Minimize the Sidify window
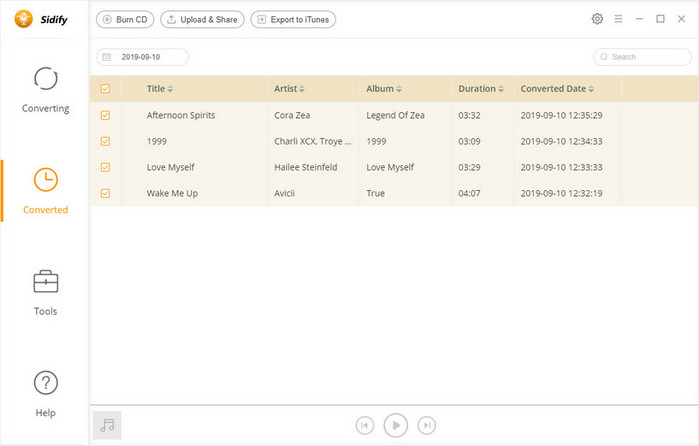Image resolution: width=699 pixels, height=446 pixels. [x=639, y=19]
